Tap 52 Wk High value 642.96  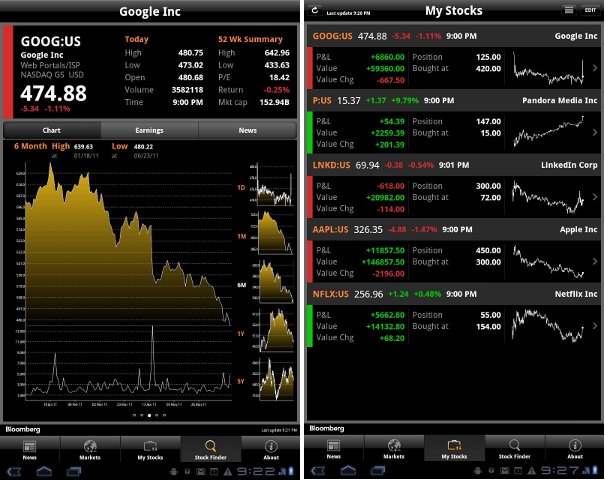(277, 53)
